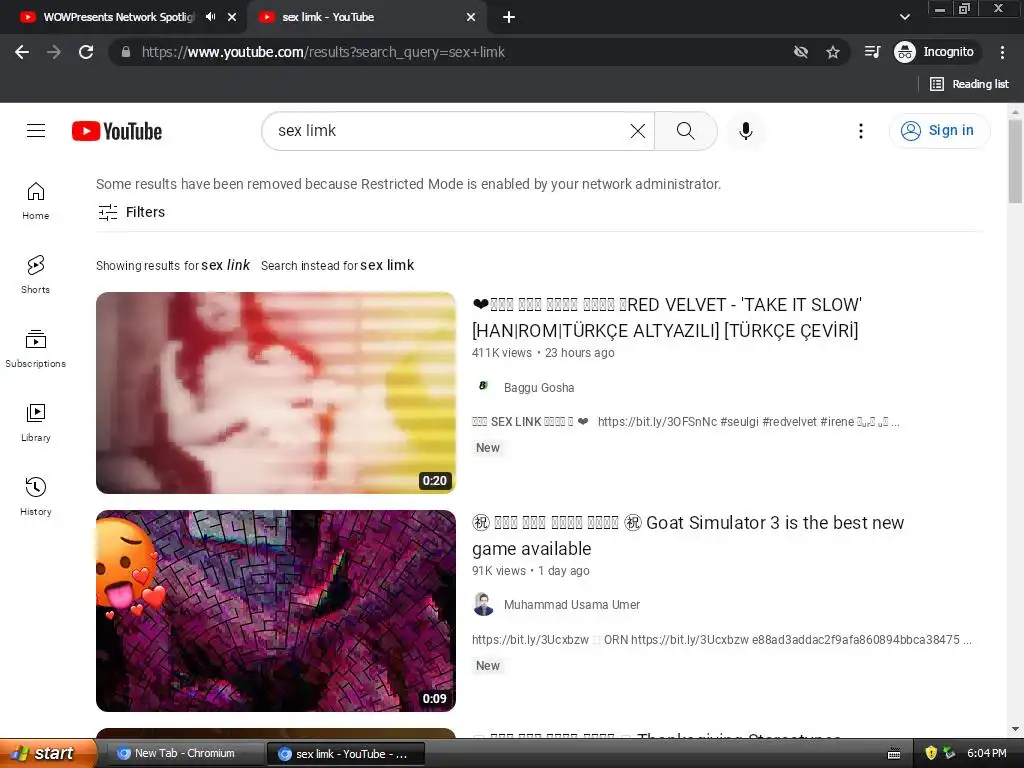Image resolution: width=1024 pixels, height=768 pixels.
Task: Visit Muhammad Usama Umer channel name
Action: (x=571, y=605)
